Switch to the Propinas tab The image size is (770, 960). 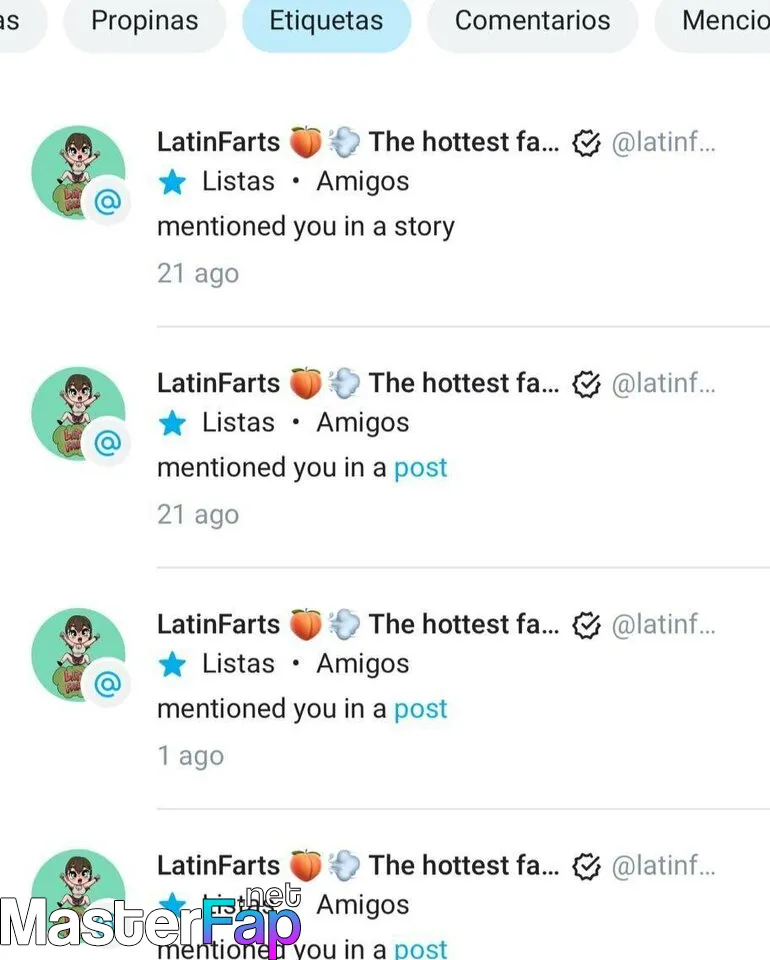(x=144, y=21)
